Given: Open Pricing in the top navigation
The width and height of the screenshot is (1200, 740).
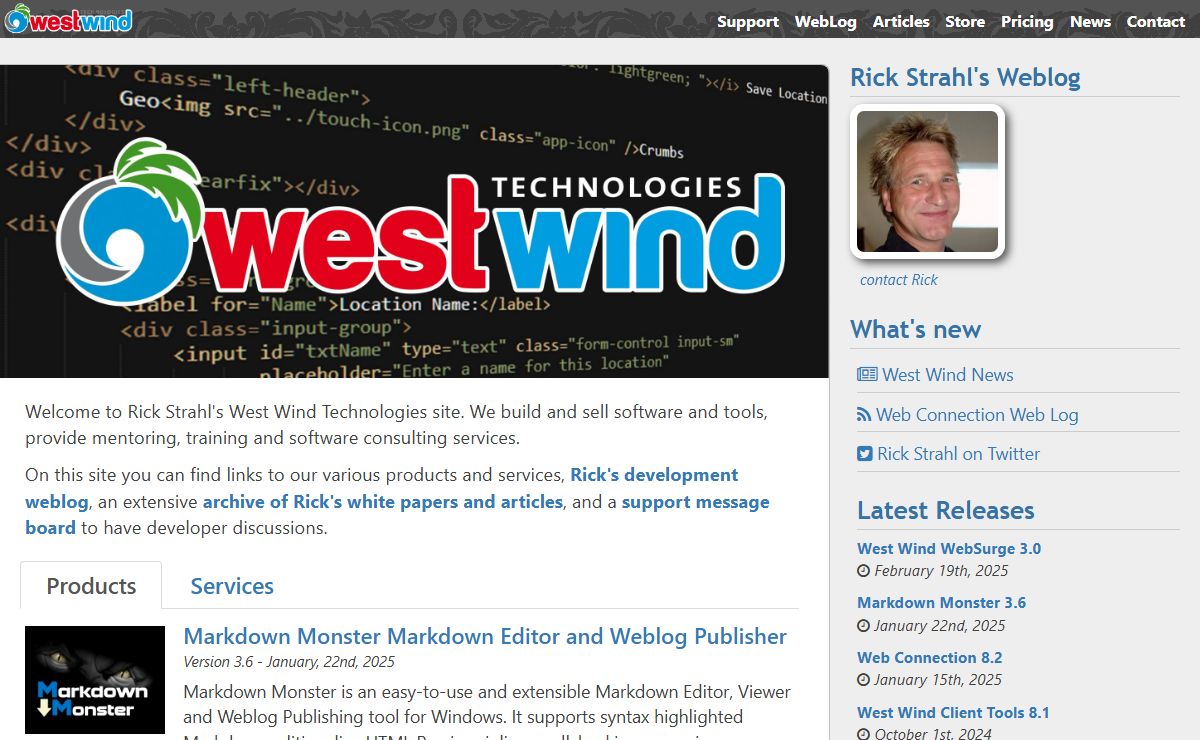Looking at the screenshot, I should [1027, 21].
